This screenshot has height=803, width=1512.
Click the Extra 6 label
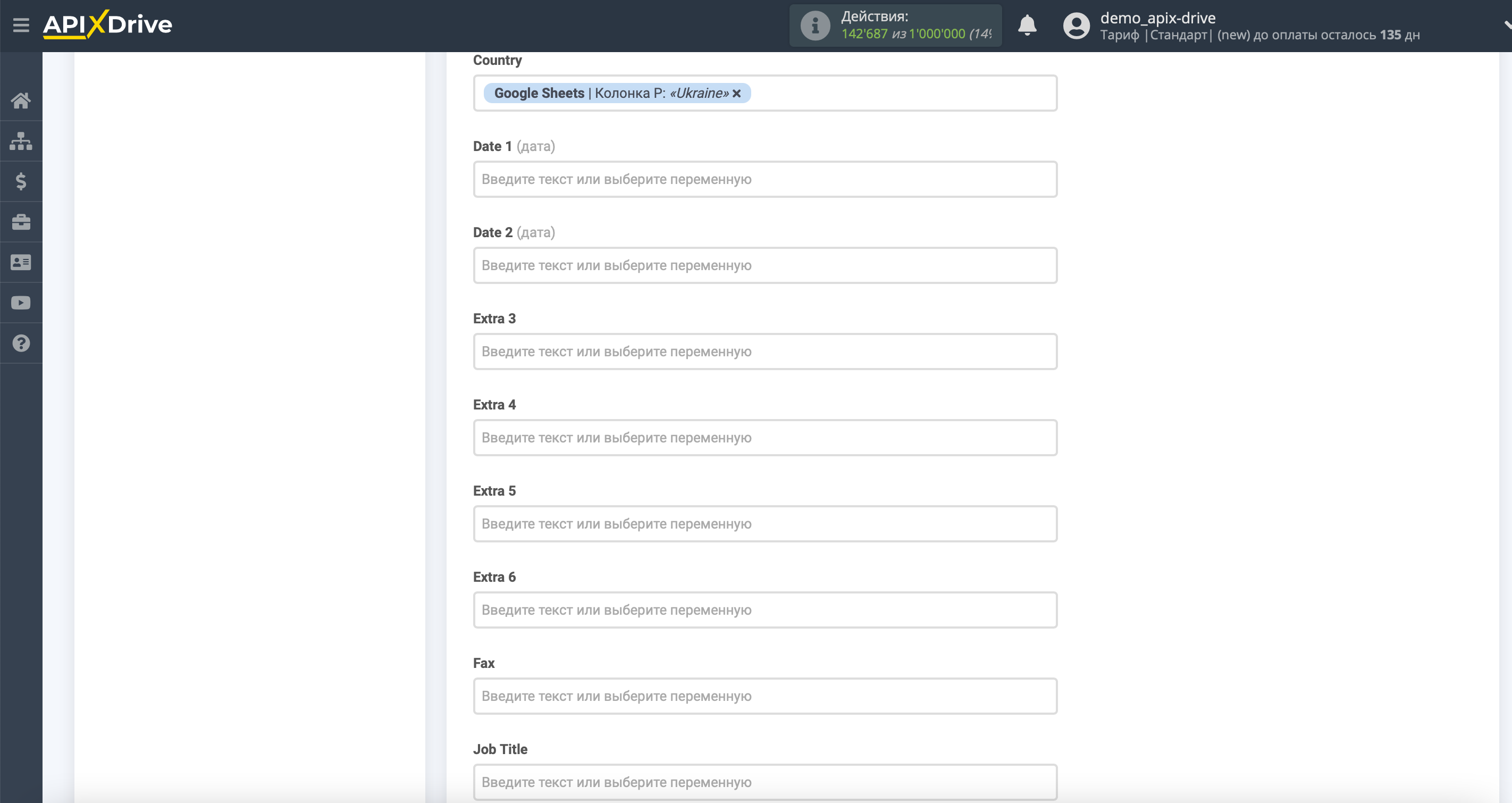pos(494,578)
